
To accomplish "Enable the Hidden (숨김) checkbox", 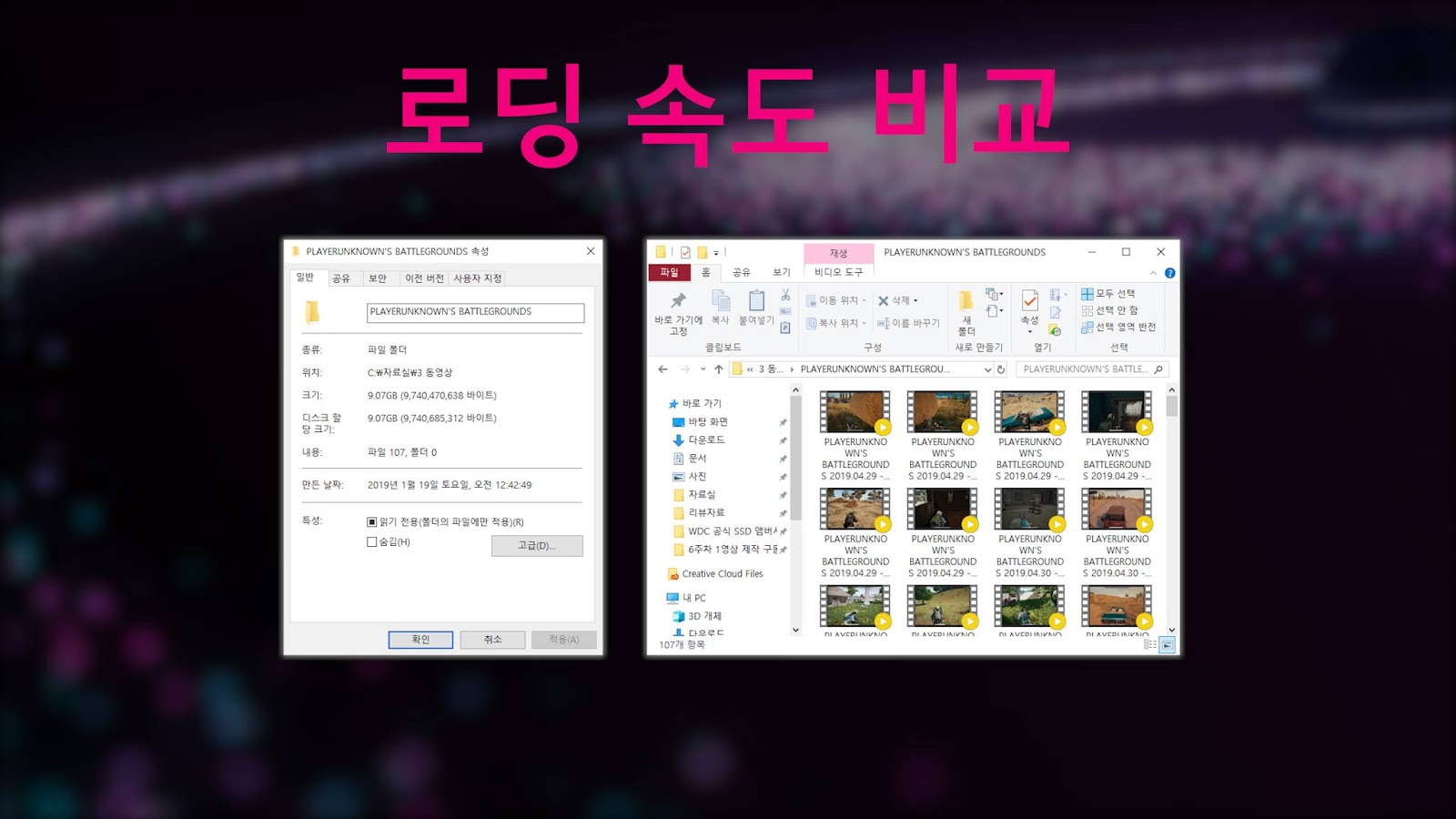I will (x=371, y=542).
